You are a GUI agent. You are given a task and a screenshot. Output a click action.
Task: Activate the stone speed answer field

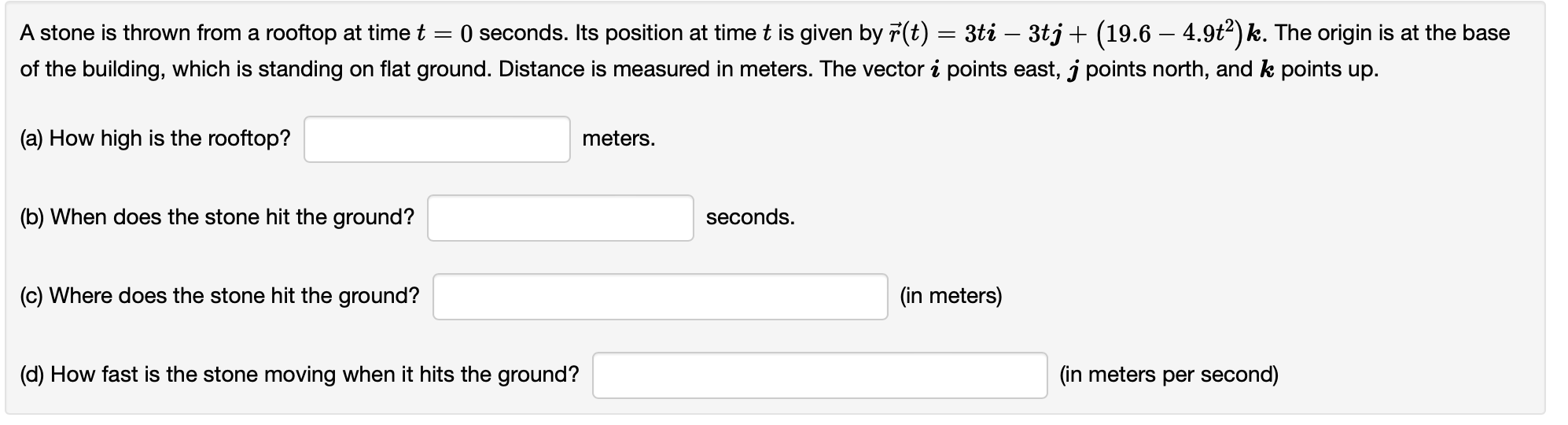[820, 375]
